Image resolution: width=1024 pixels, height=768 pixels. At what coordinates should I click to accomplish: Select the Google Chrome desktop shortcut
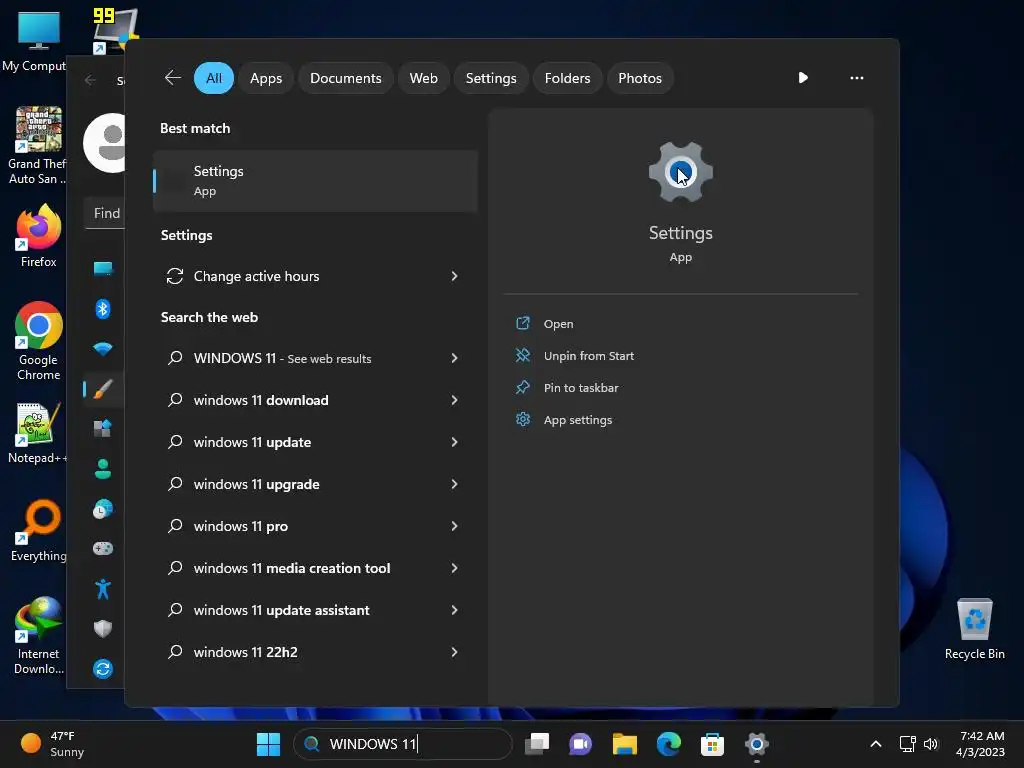[x=39, y=341]
